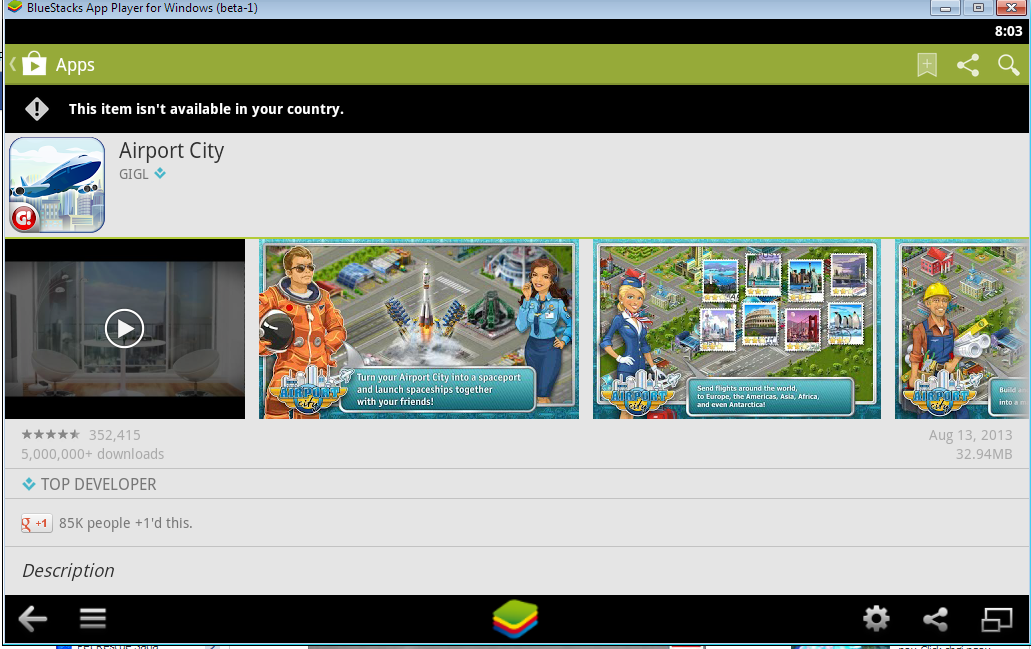Click the warning exclamation icon
Screen dimensions: 1031x649
click(37, 108)
